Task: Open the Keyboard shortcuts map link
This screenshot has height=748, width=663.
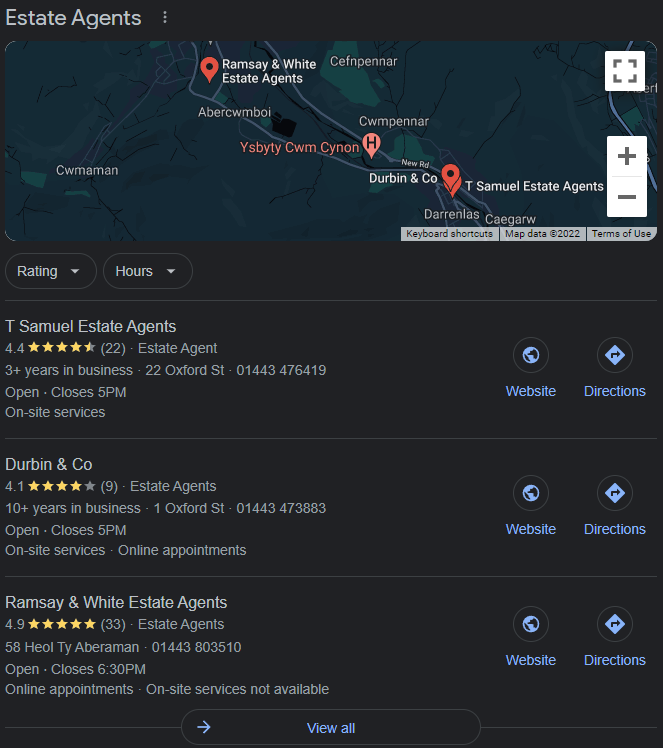Action: coord(449,234)
